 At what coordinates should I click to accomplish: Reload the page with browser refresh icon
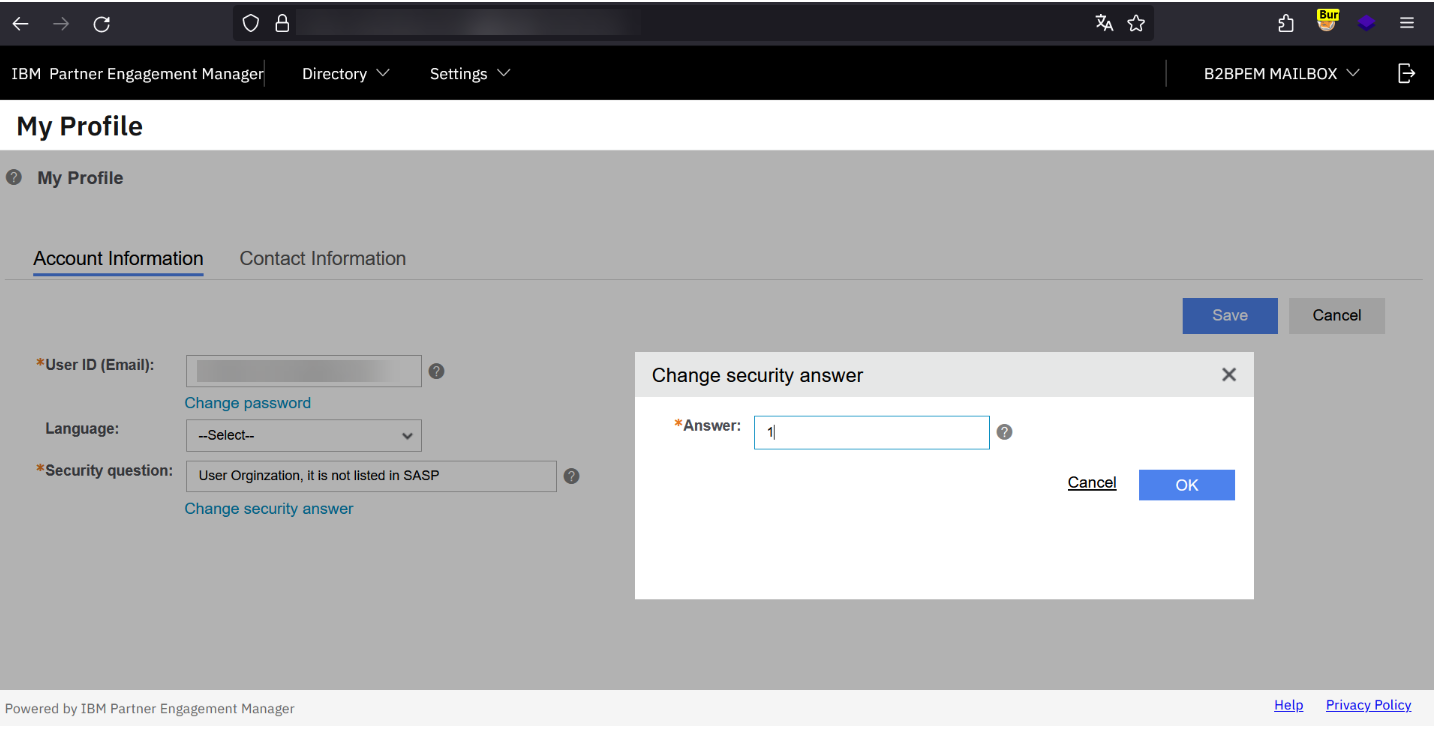tap(101, 24)
